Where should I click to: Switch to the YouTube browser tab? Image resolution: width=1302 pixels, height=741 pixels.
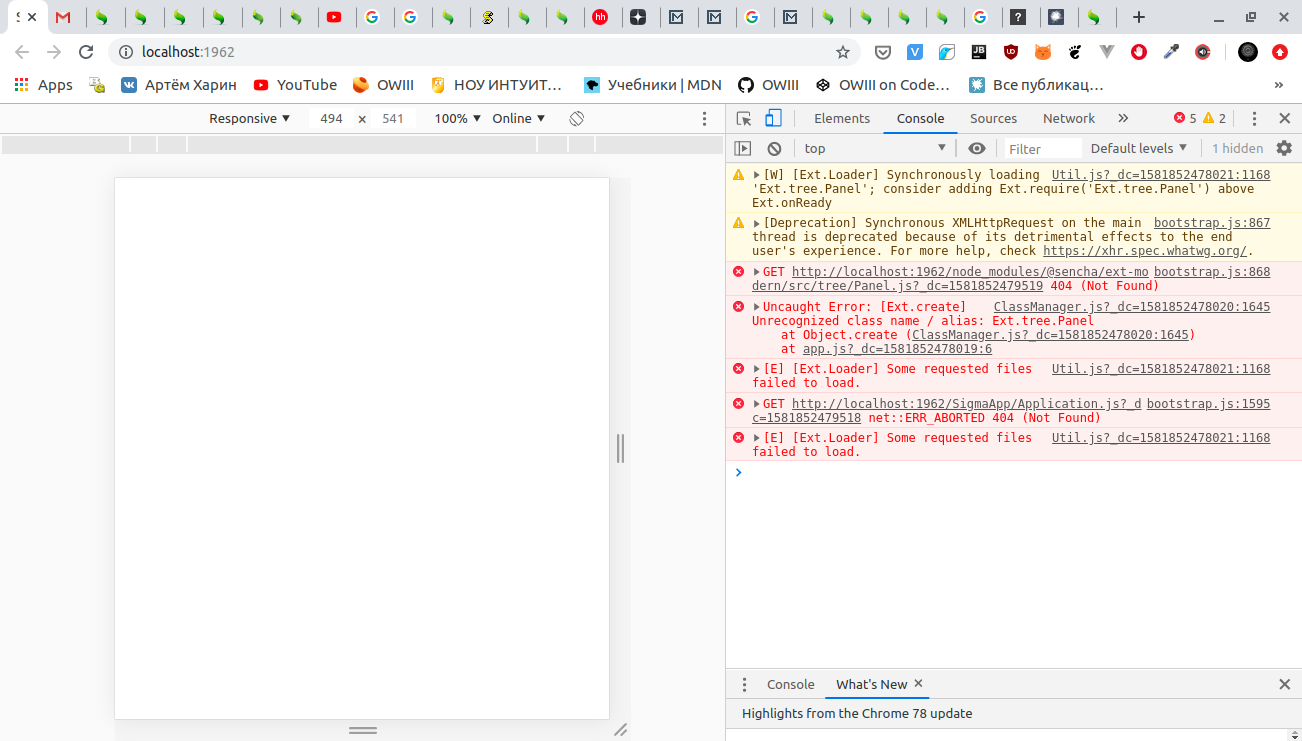click(334, 17)
